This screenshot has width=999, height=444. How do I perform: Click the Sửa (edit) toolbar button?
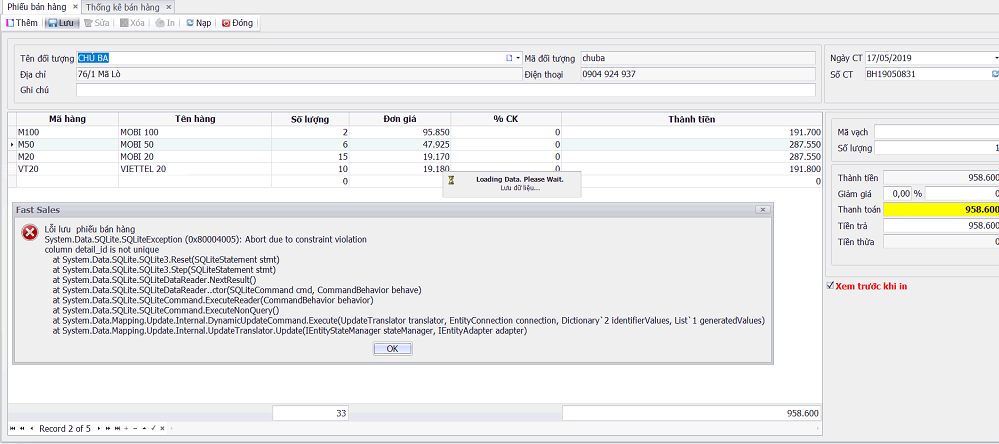tap(97, 23)
